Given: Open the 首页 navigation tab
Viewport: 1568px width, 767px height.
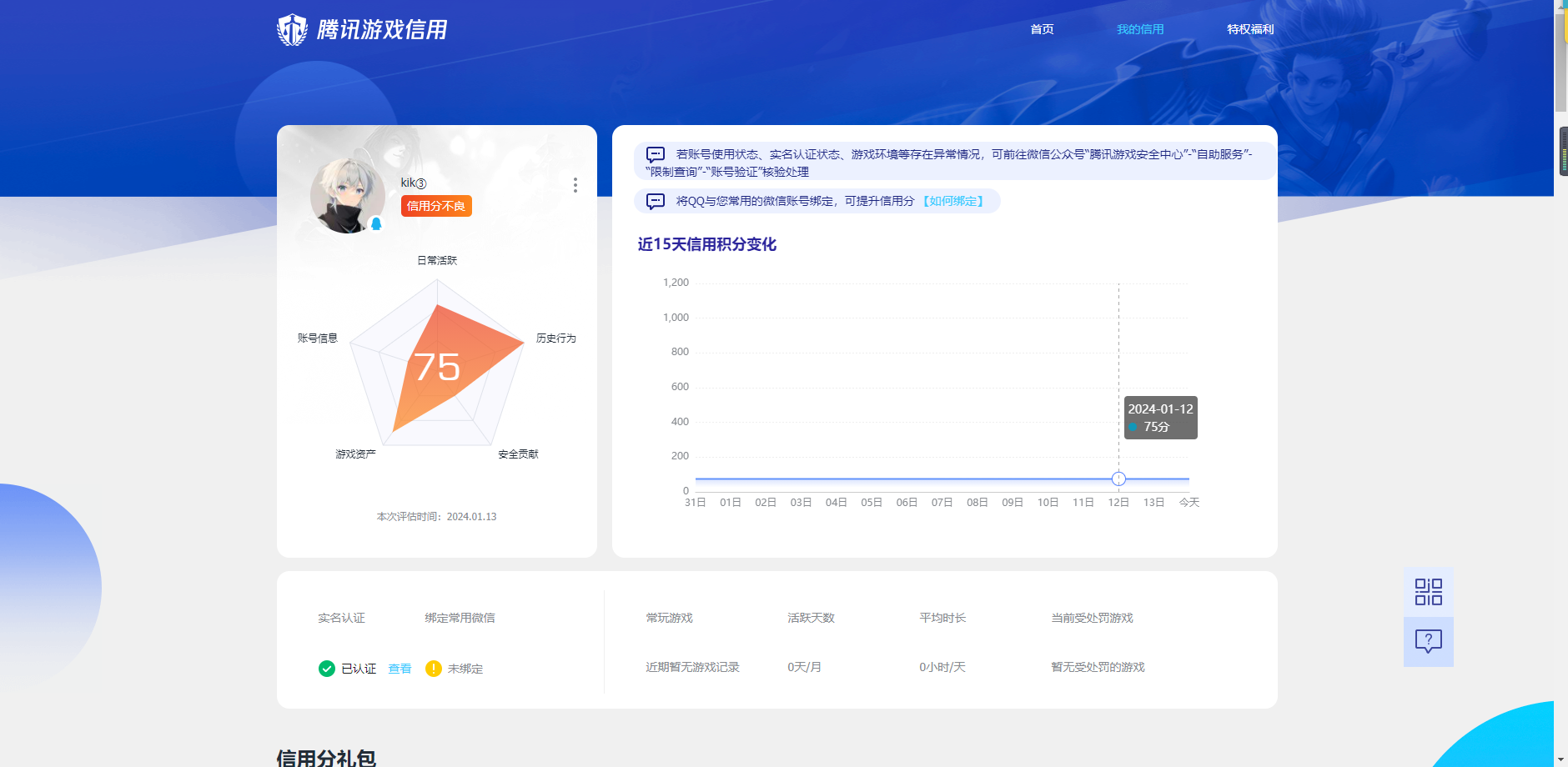Looking at the screenshot, I should [x=1042, y=29].
